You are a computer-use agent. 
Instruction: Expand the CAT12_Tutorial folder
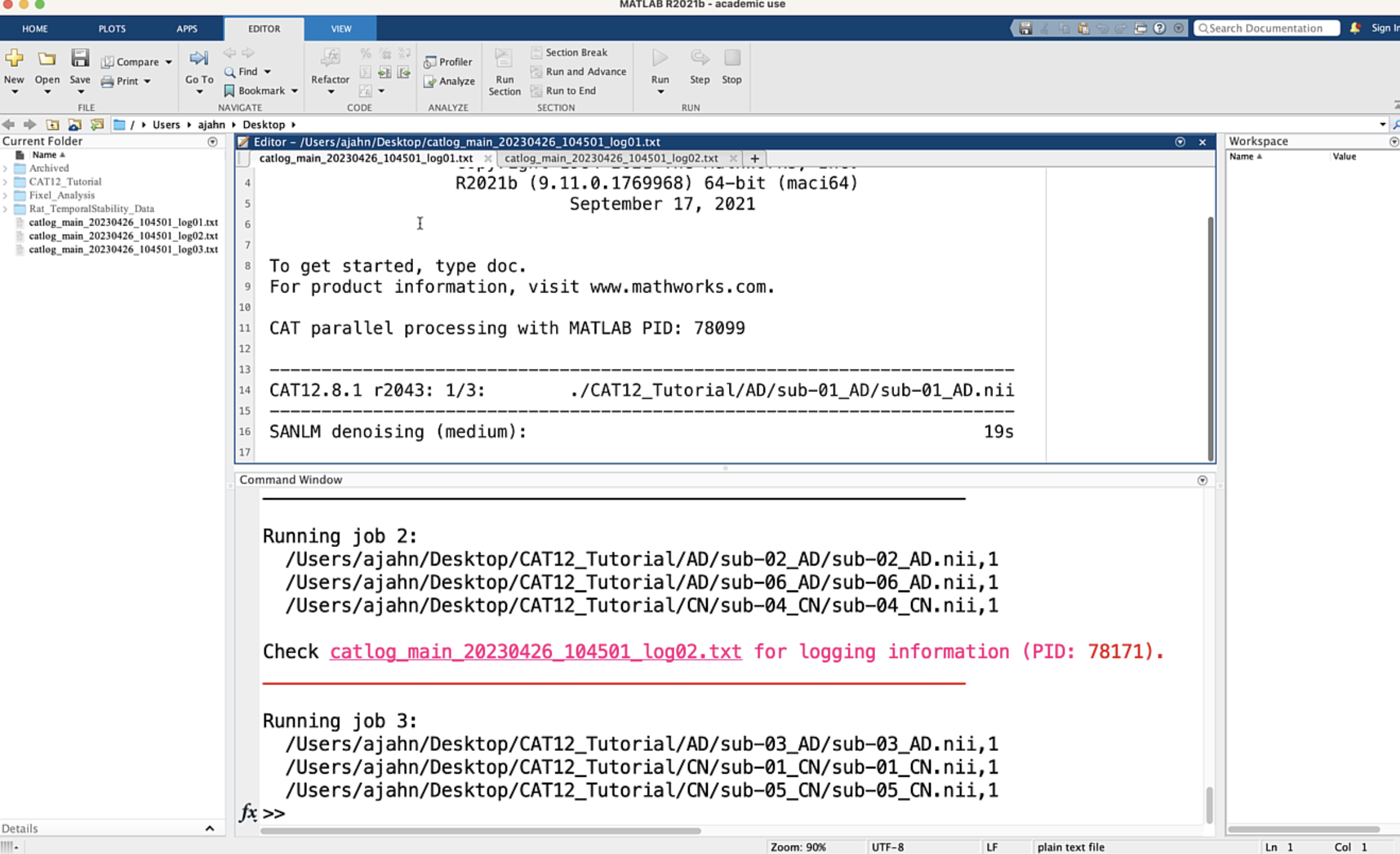(5, 182)
